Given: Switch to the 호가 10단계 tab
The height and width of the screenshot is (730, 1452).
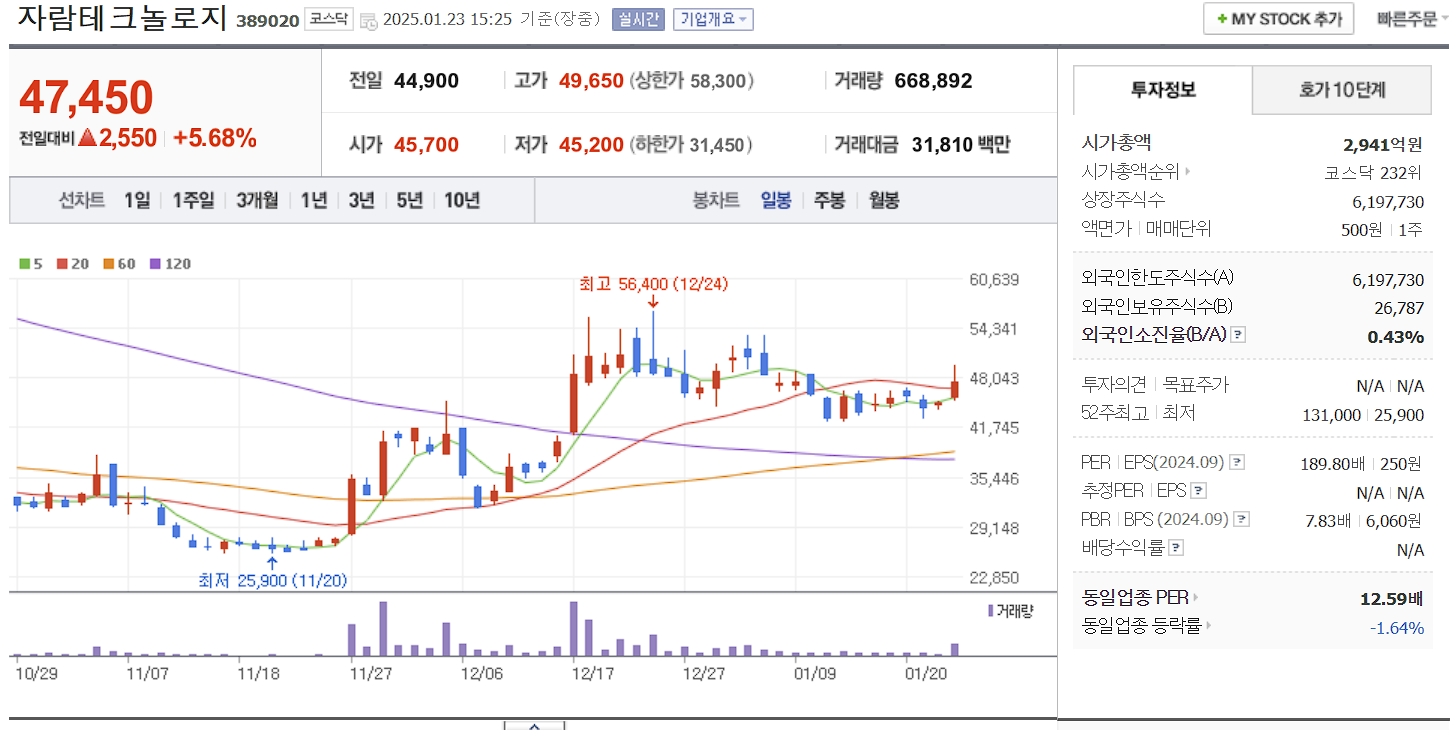Looking at the screenshot, I should coord(1343,89).
